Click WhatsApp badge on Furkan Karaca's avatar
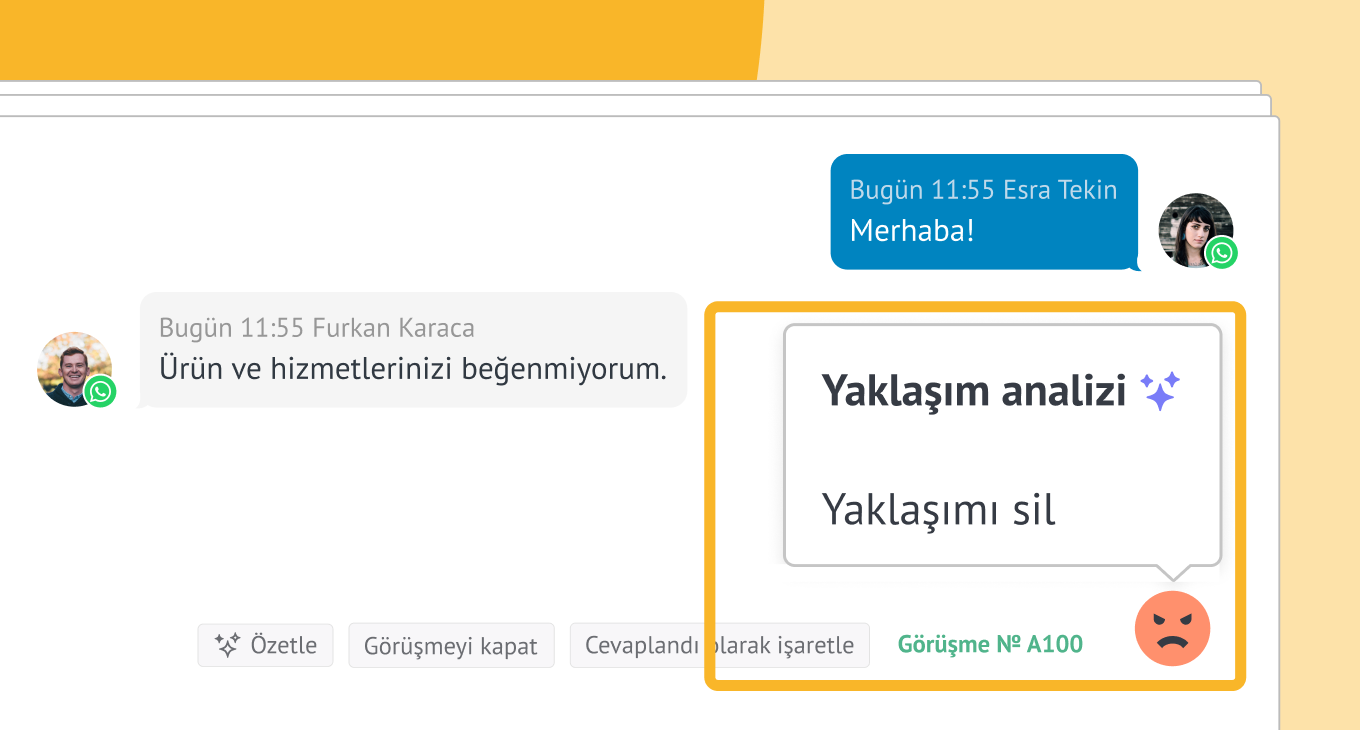 (100, 392)
